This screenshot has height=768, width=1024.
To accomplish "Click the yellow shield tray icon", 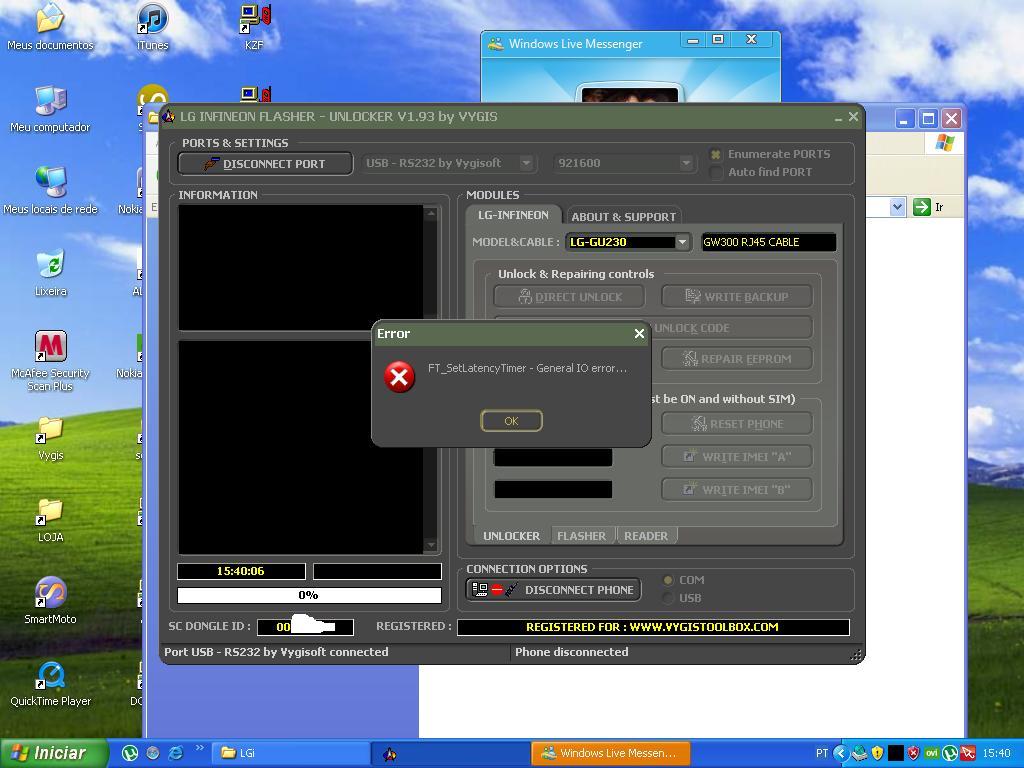I will tap(877, 753).
